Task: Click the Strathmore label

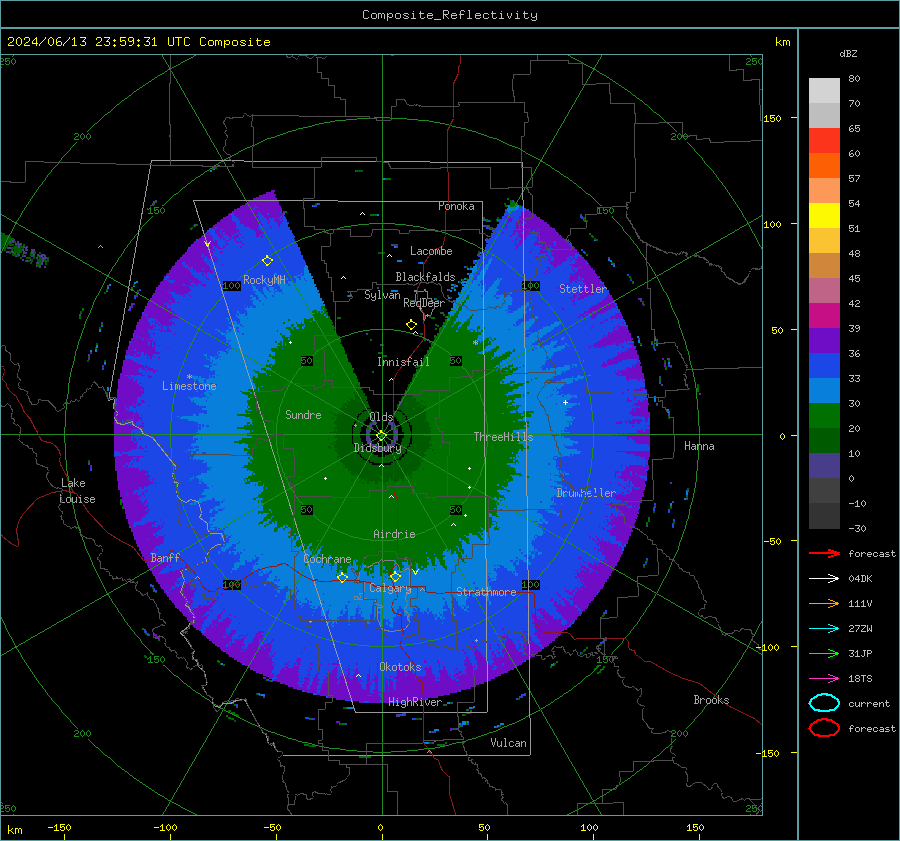Action: click(x=486, y=592)
